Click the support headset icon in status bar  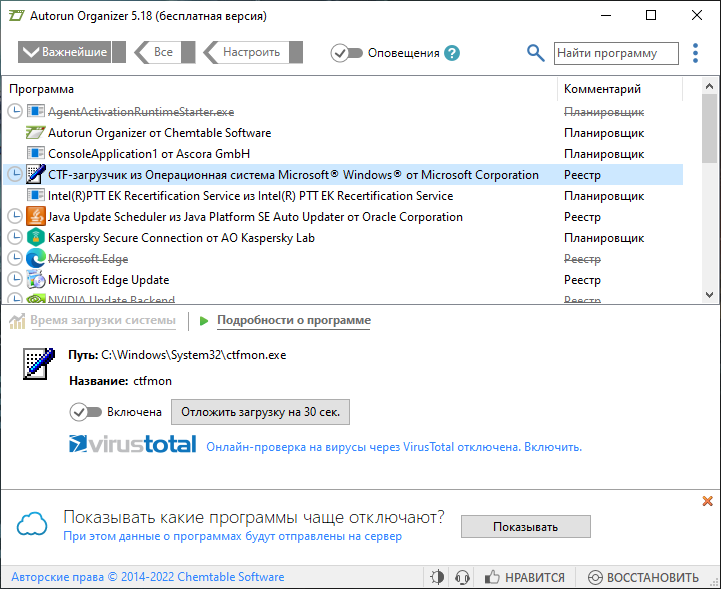(x=462, y=577)
